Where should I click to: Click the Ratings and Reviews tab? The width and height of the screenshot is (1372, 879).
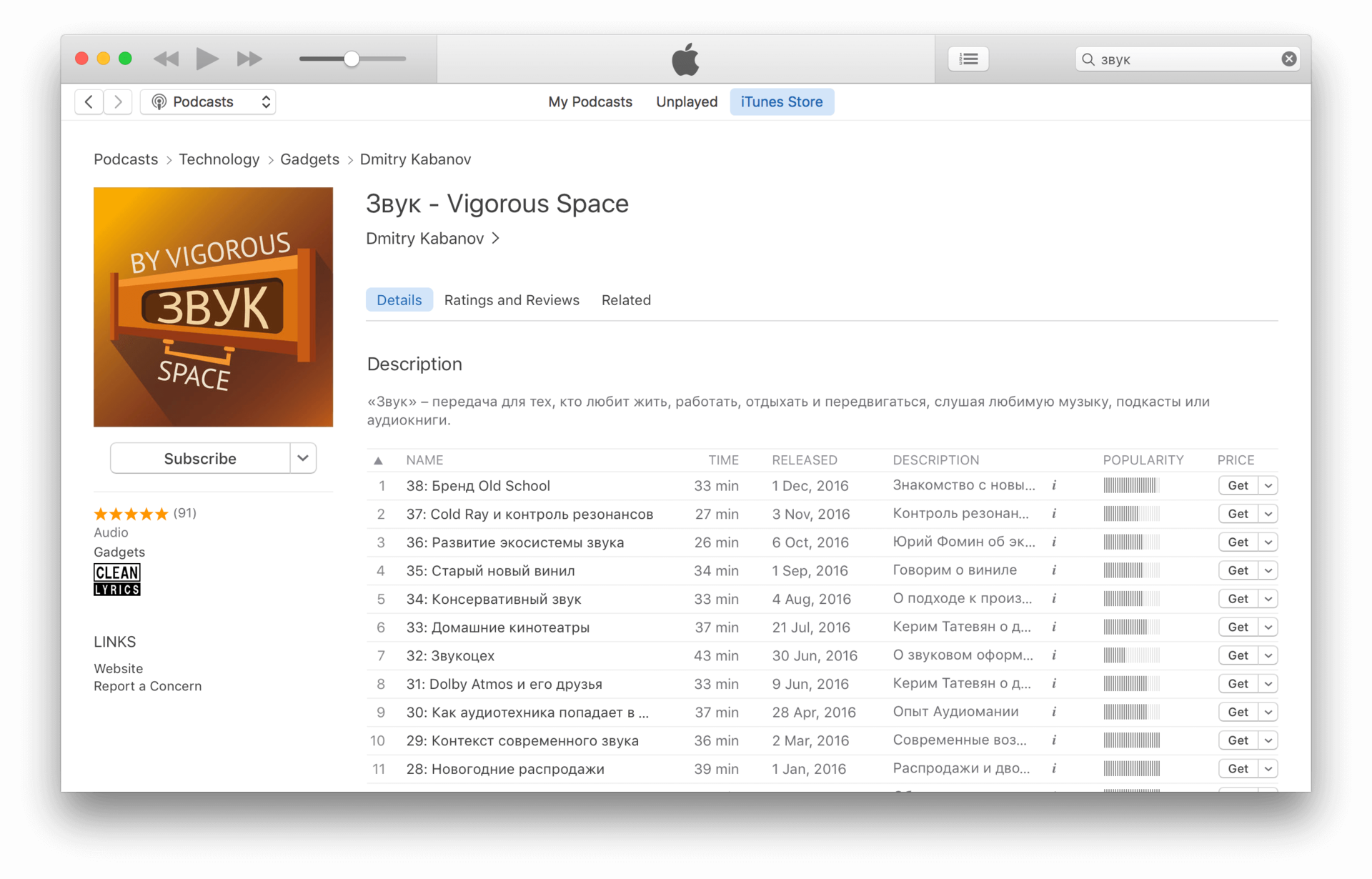tap(511, 300)
